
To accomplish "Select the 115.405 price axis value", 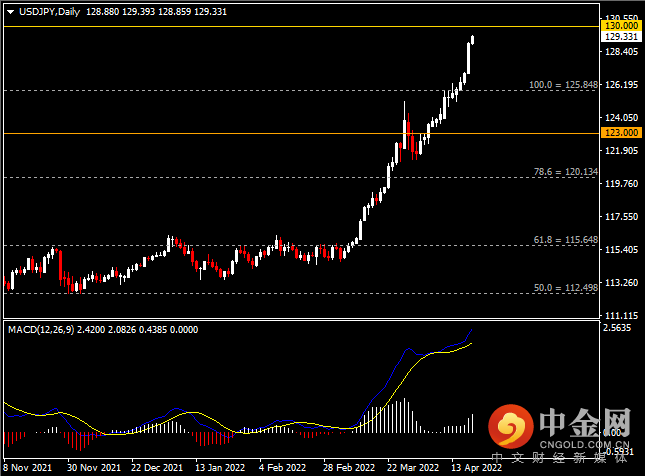I will [622, 249].
